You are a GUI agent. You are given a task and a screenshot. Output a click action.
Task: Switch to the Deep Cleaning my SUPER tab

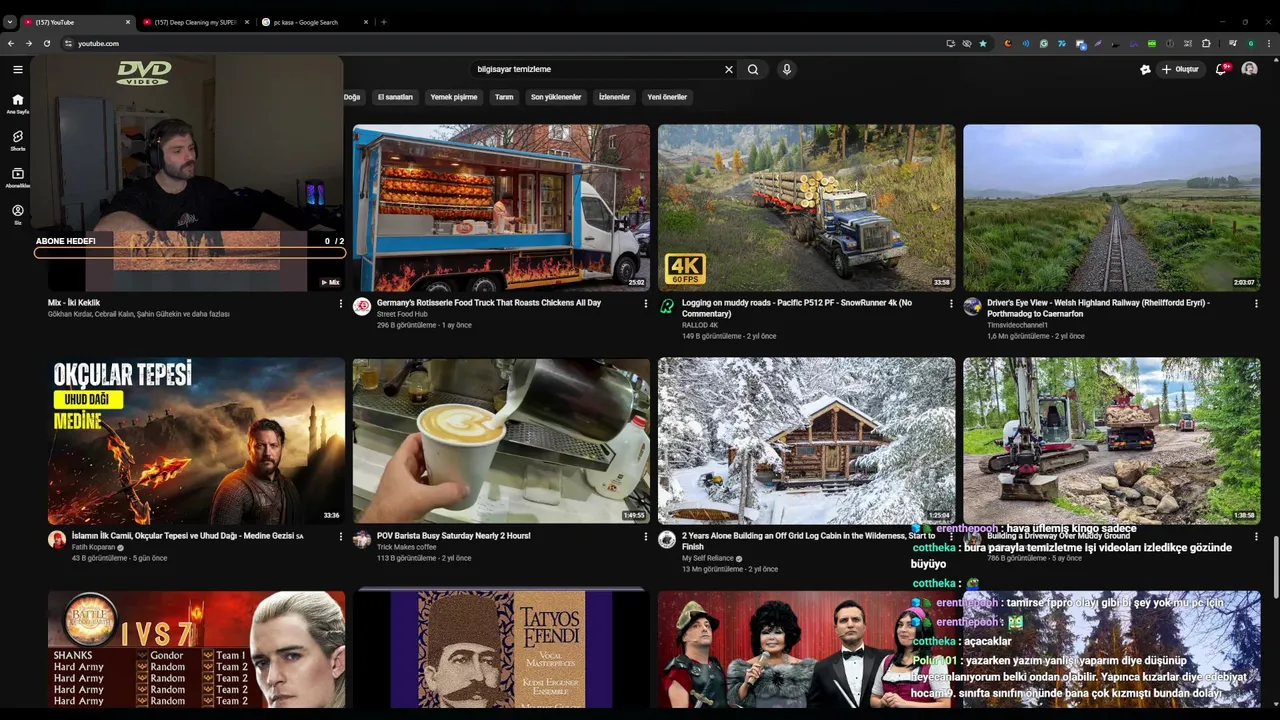[194, 22]
